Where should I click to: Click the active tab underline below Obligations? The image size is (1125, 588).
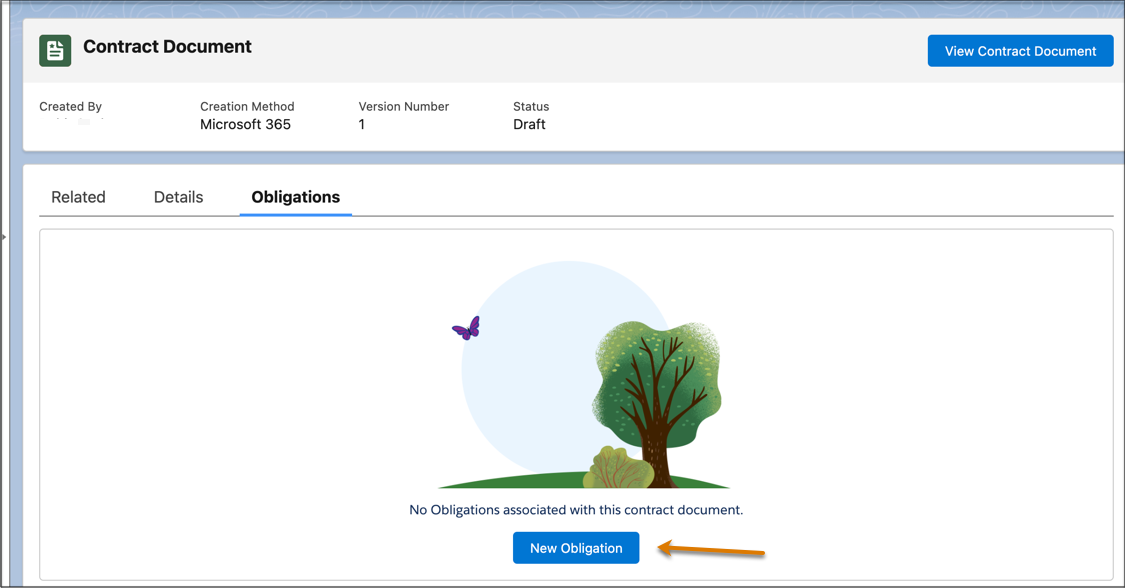click(295, 214)
